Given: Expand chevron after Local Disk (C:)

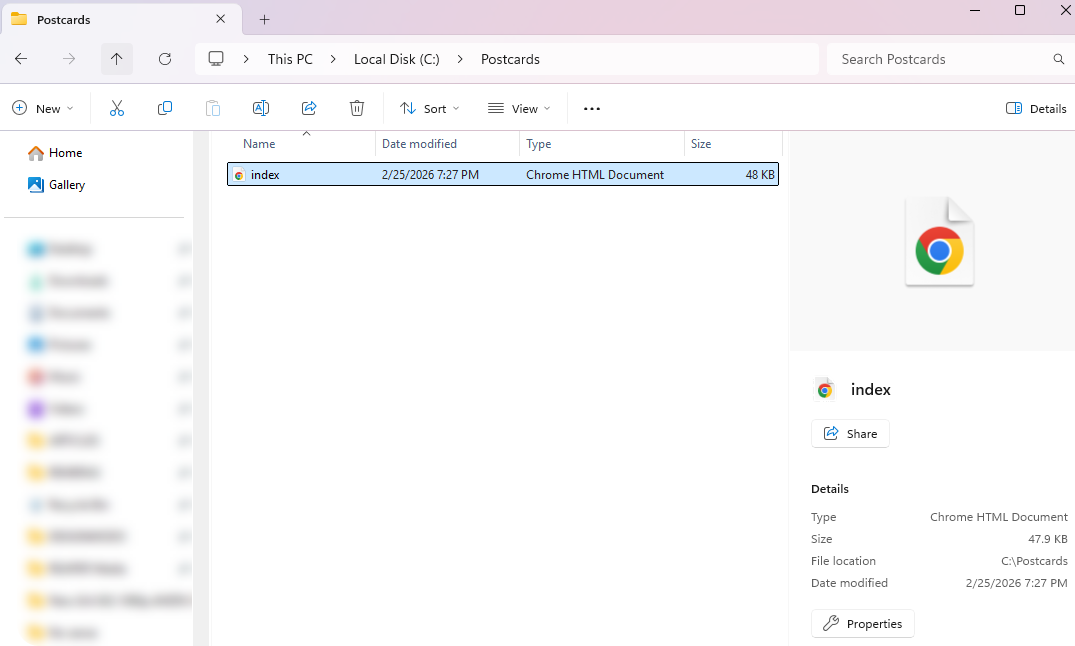Looking at the screenshot, I should tap(460, 59).
